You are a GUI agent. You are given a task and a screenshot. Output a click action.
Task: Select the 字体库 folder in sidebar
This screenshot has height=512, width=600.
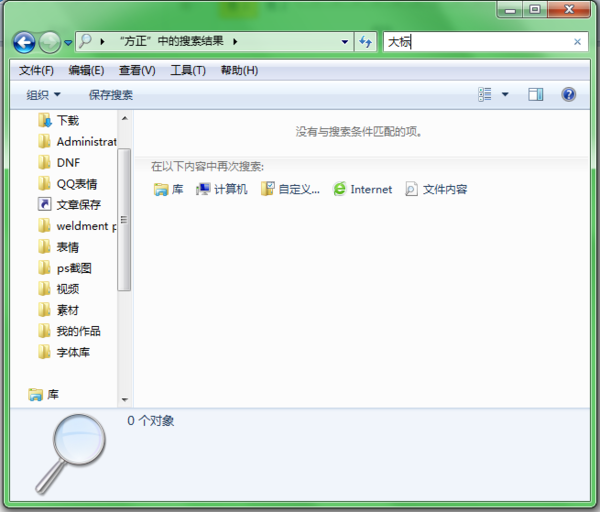(x=64, y=352)
